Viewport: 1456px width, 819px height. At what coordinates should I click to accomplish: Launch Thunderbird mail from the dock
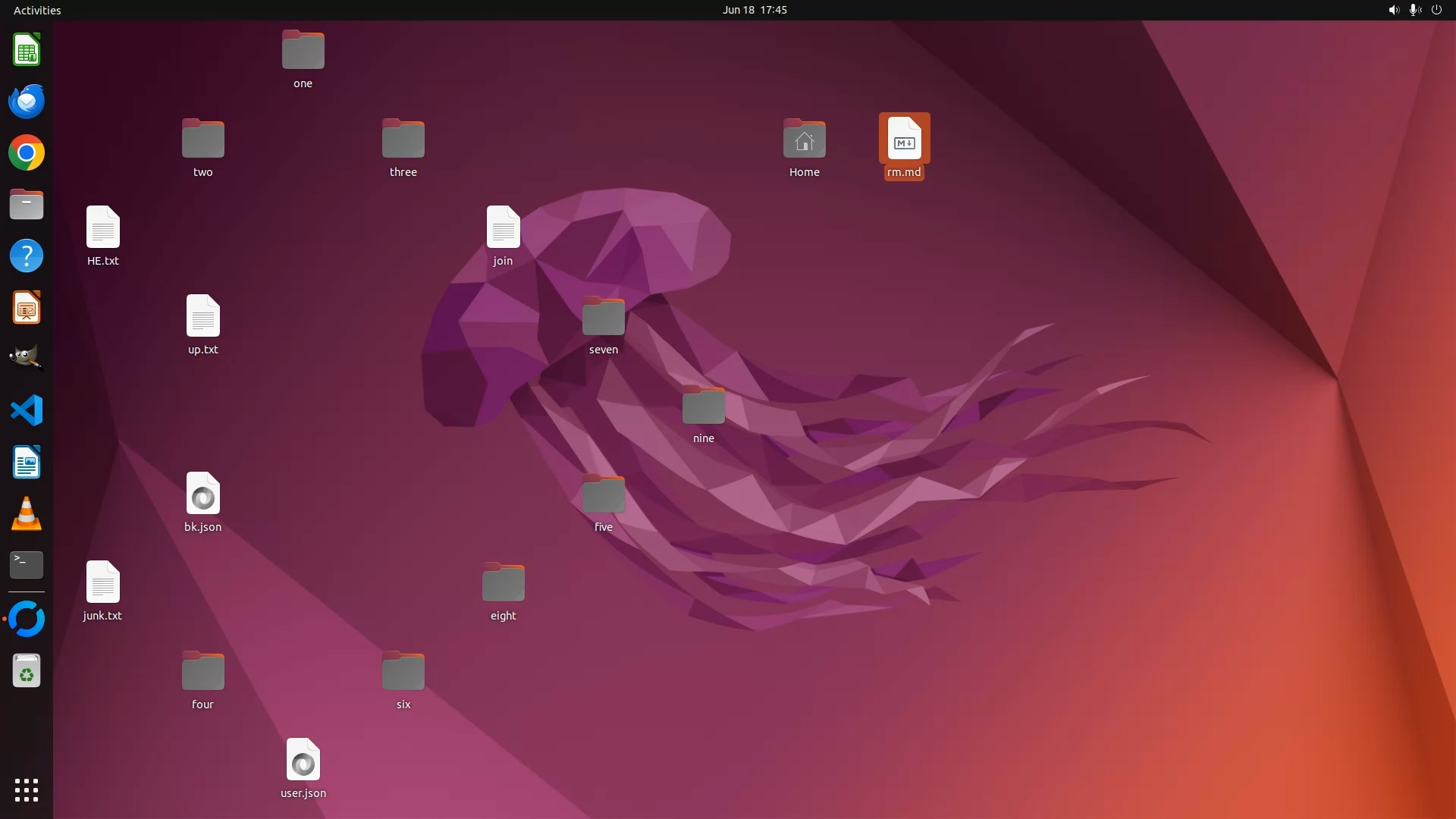click(27, 102)
